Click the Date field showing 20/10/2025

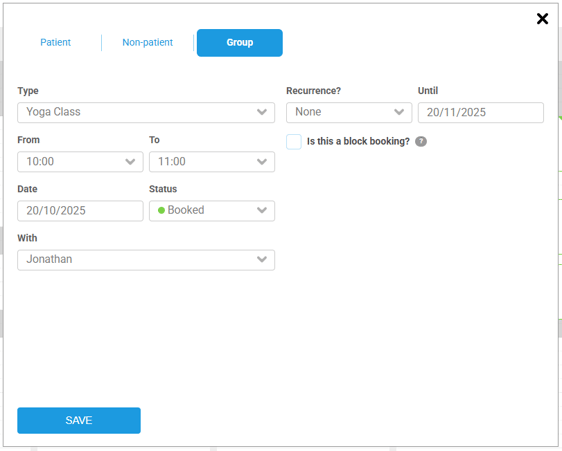pyautogui.click(x=80, y=211)
